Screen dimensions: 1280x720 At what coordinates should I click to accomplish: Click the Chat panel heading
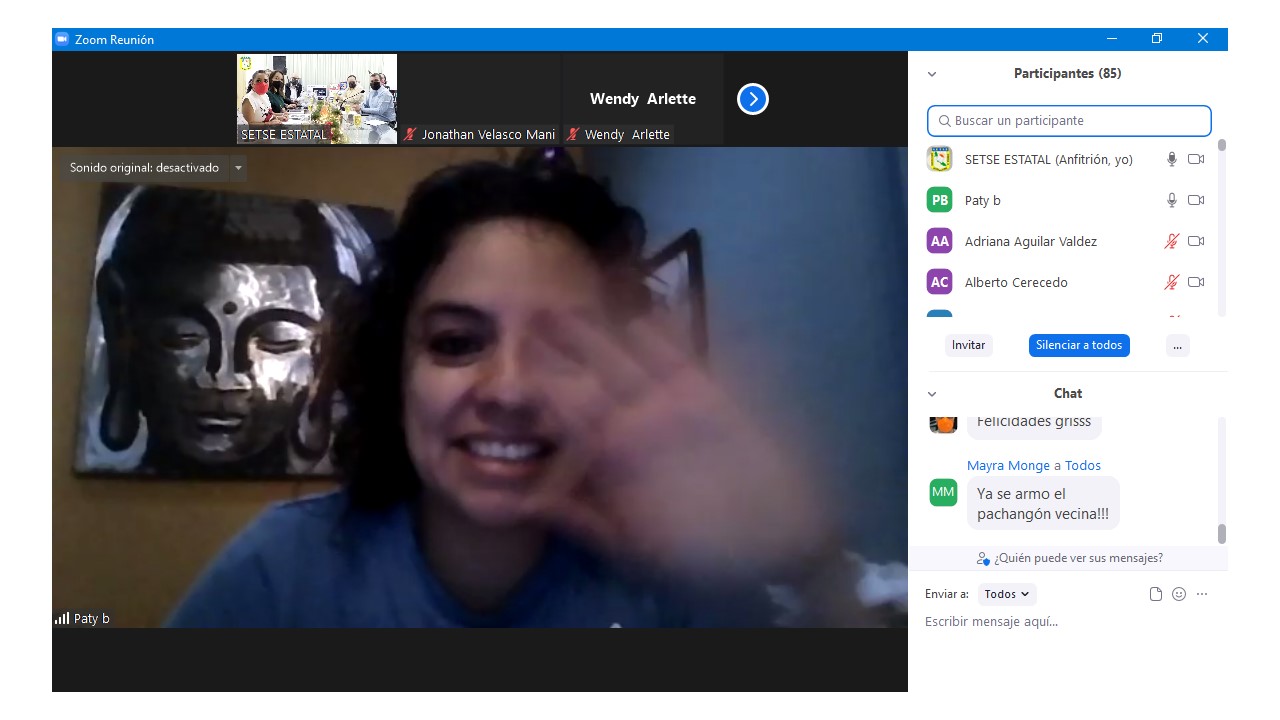coord(1068,394)
